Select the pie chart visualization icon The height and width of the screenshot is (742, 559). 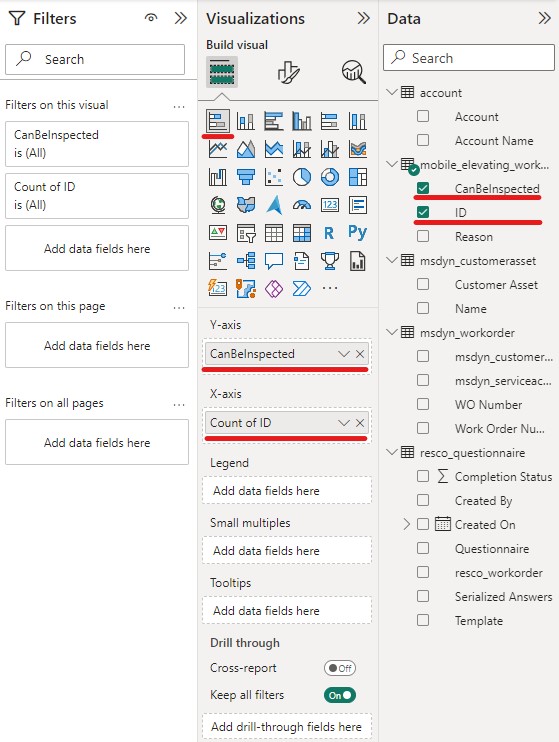click(x=302, y=177)
